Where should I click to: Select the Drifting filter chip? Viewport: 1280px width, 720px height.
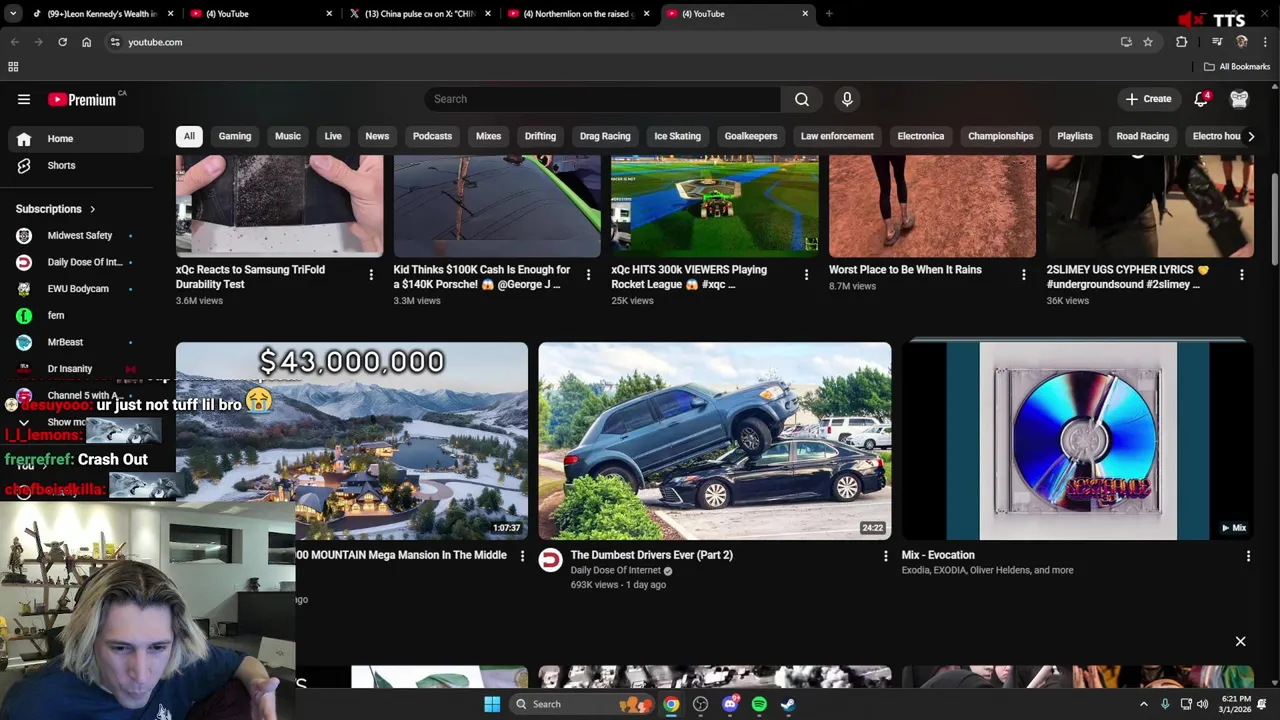click(540, 136)
